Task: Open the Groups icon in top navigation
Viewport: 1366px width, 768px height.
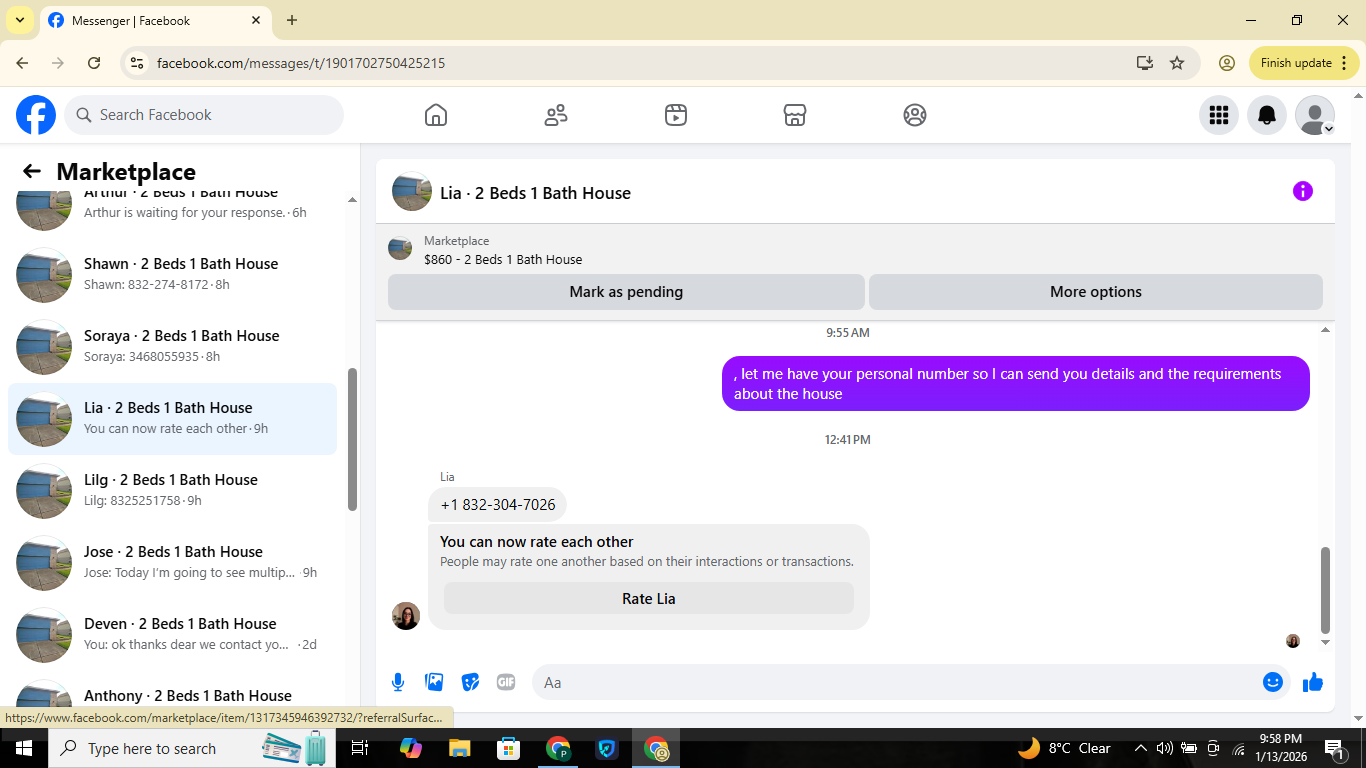Action: point(915,115)
